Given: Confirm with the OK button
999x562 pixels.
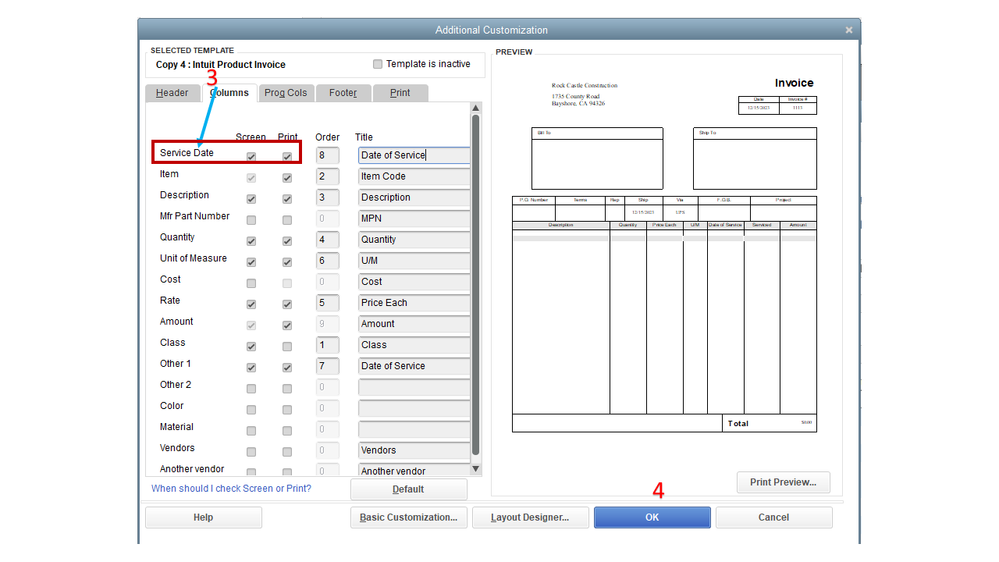Looking at the screenshot, I should pyautogui.click(x=652, y=517).
